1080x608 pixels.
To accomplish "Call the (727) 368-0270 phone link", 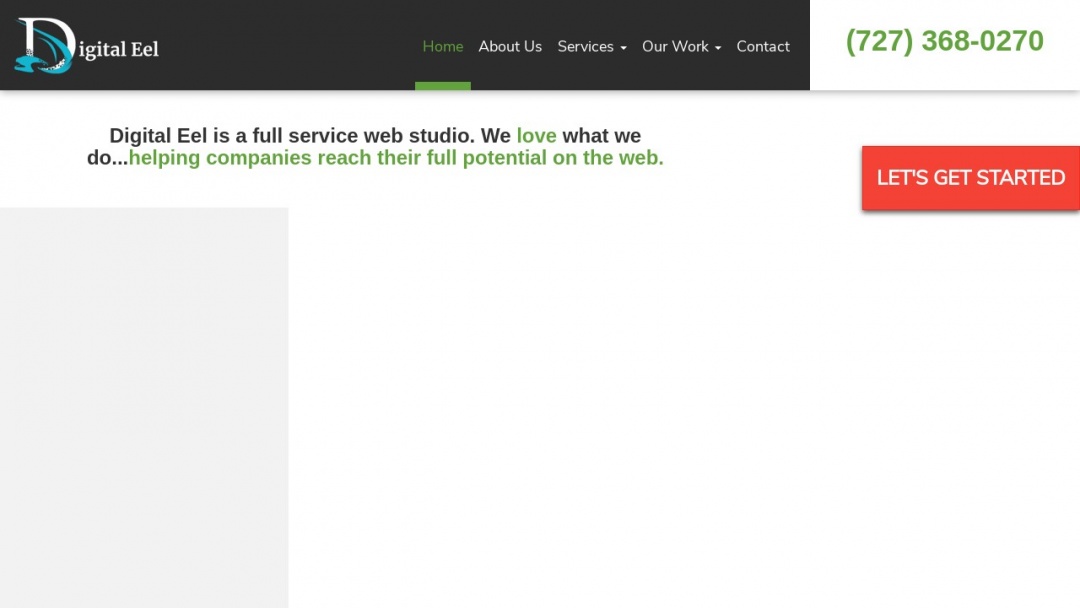I will pos(944,41).
